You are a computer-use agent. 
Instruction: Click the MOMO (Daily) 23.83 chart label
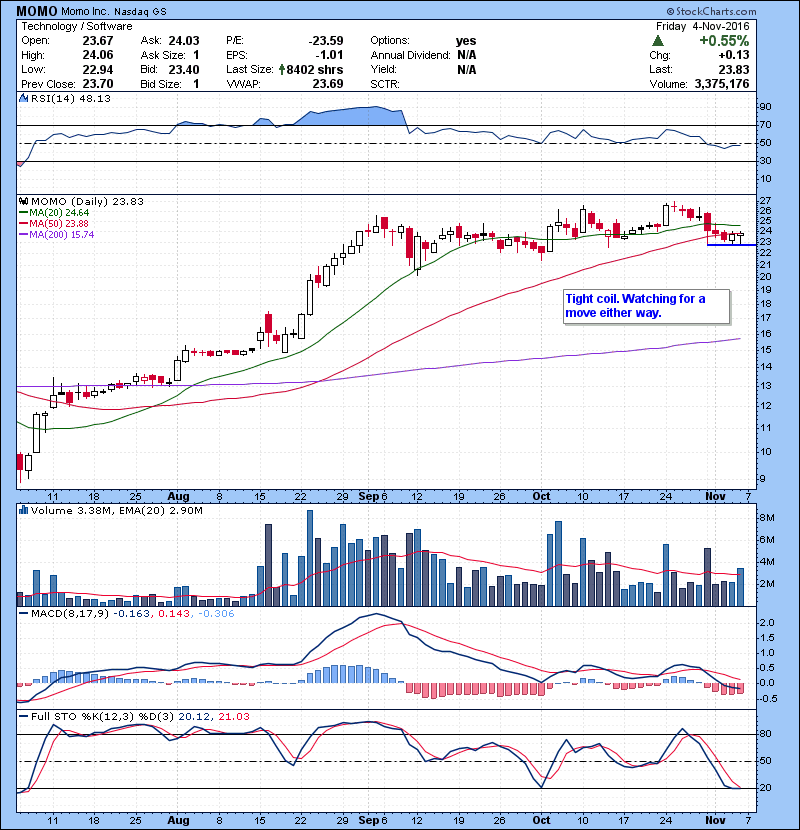click(87, 201)
